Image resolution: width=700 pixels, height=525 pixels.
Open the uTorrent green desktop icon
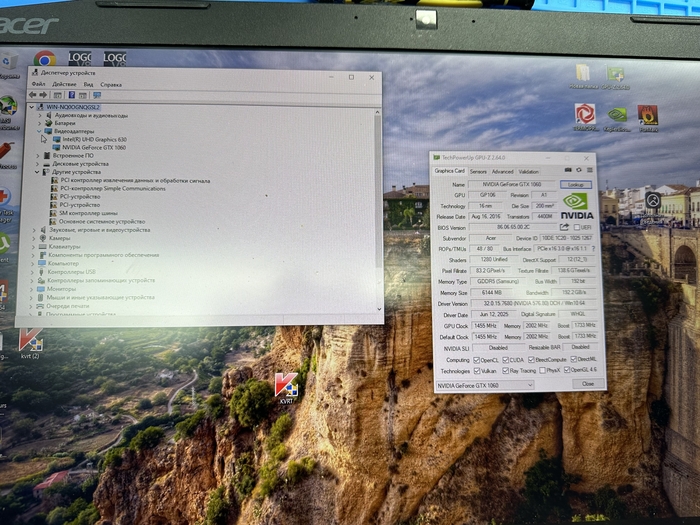[x=4, y=247]
